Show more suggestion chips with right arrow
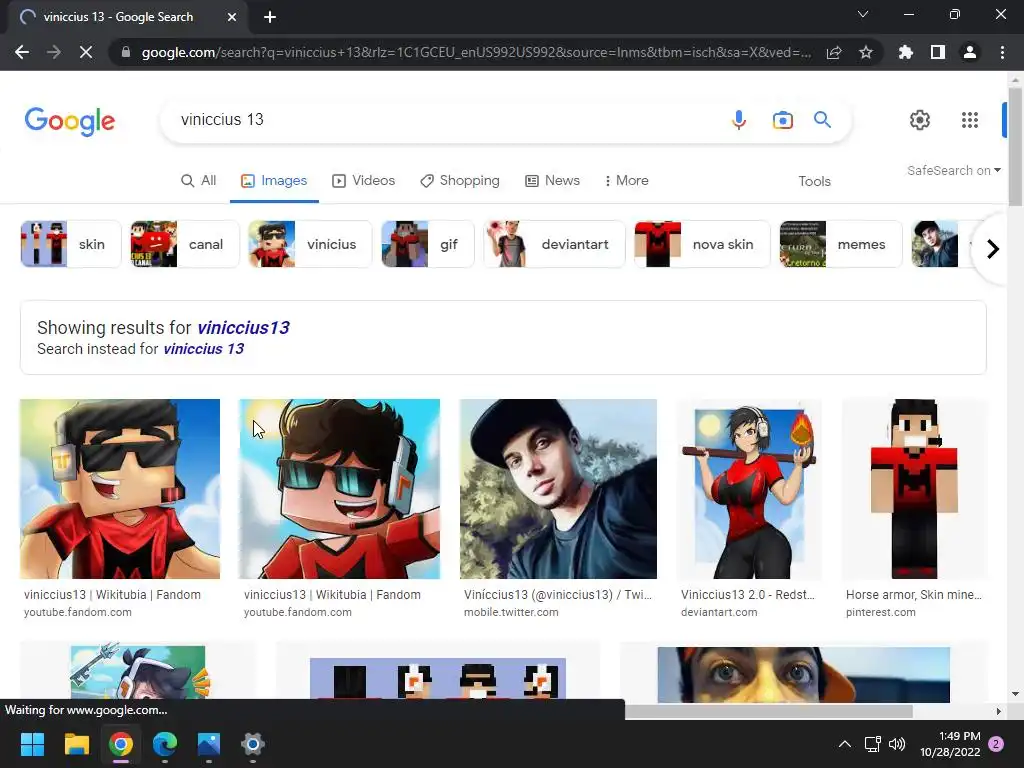Image resolution: width=1024 pixels, height=768 pixels. point(993,249)
